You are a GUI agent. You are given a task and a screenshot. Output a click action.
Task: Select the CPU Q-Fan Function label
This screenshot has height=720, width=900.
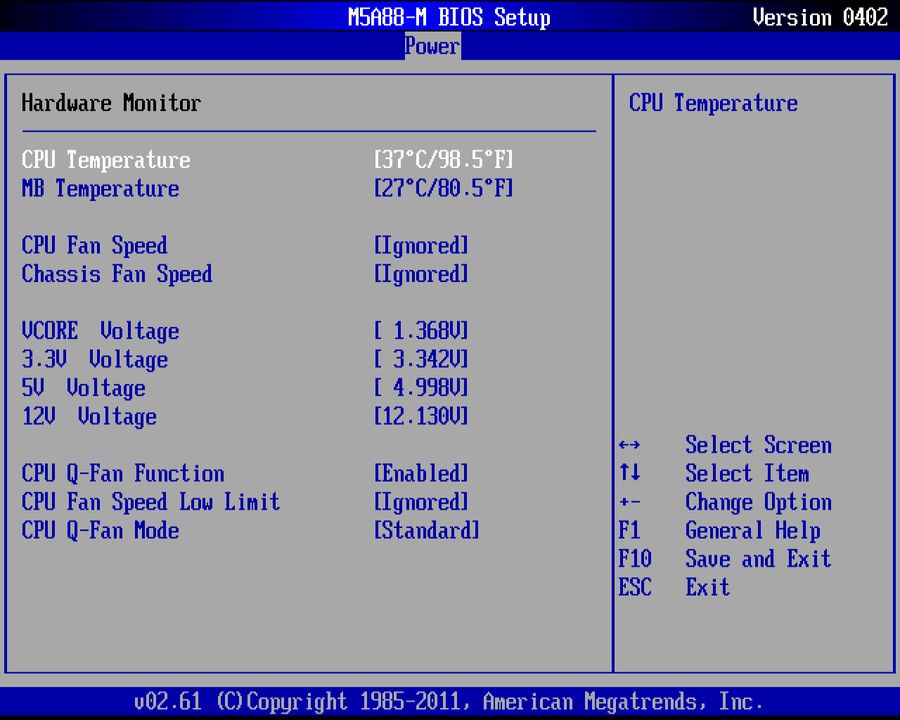pos(123,474)
